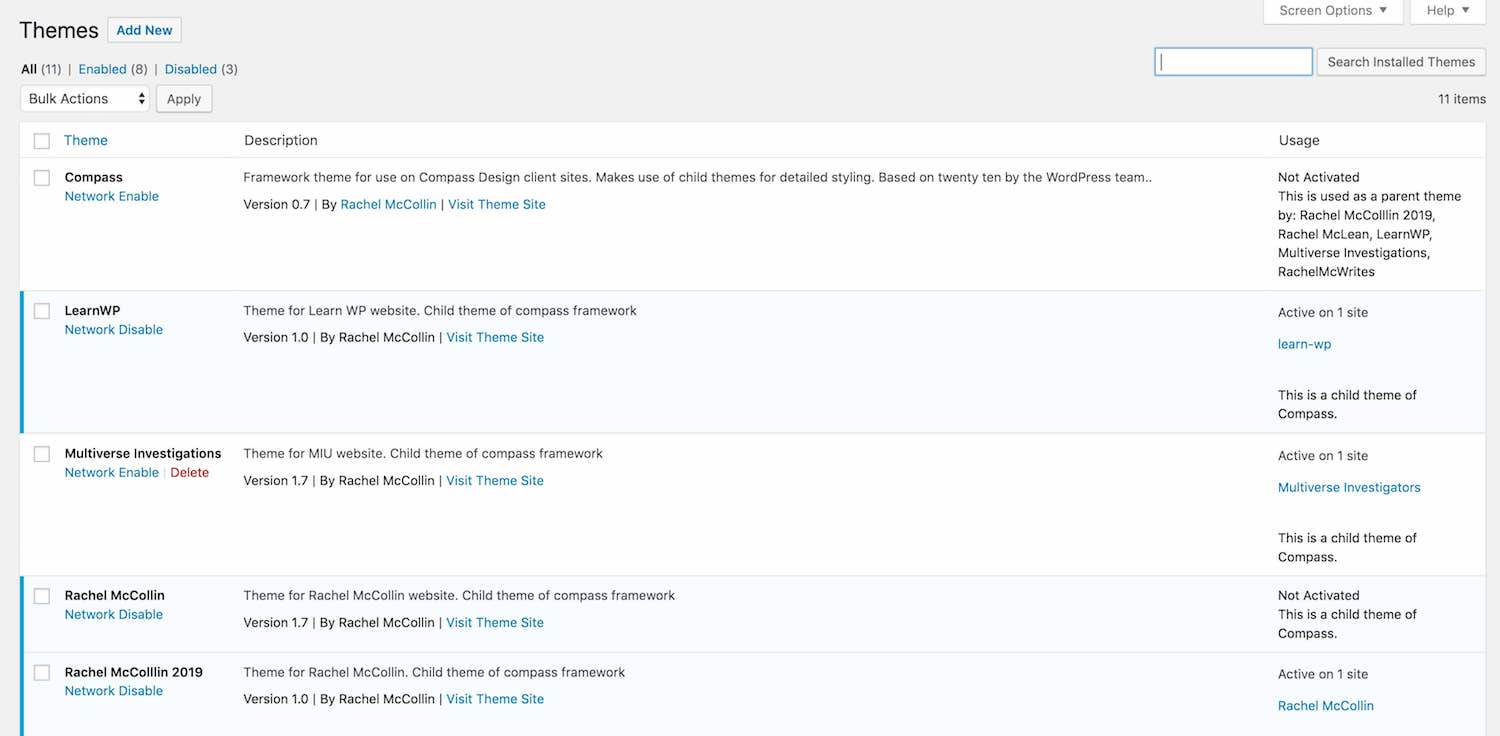This screenshot has height=736, width=1500.
Task: Check the select-all checkbox in the table header
Action: (41, 140)
